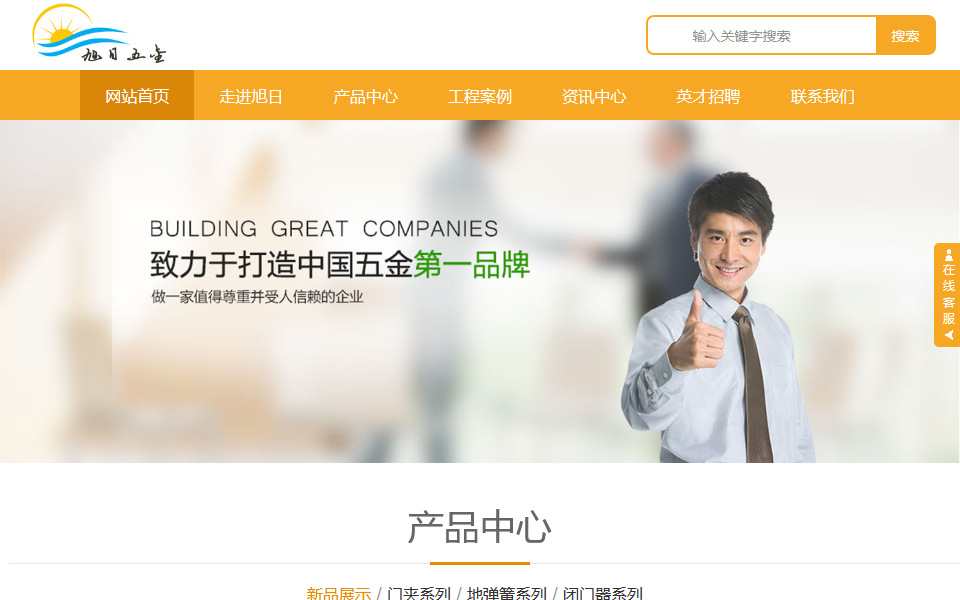Image resolution: width=960 pixels, height=600 pixels.
Task: Open the 联系我们 navigation item
Action: click(x=822, y=96)
